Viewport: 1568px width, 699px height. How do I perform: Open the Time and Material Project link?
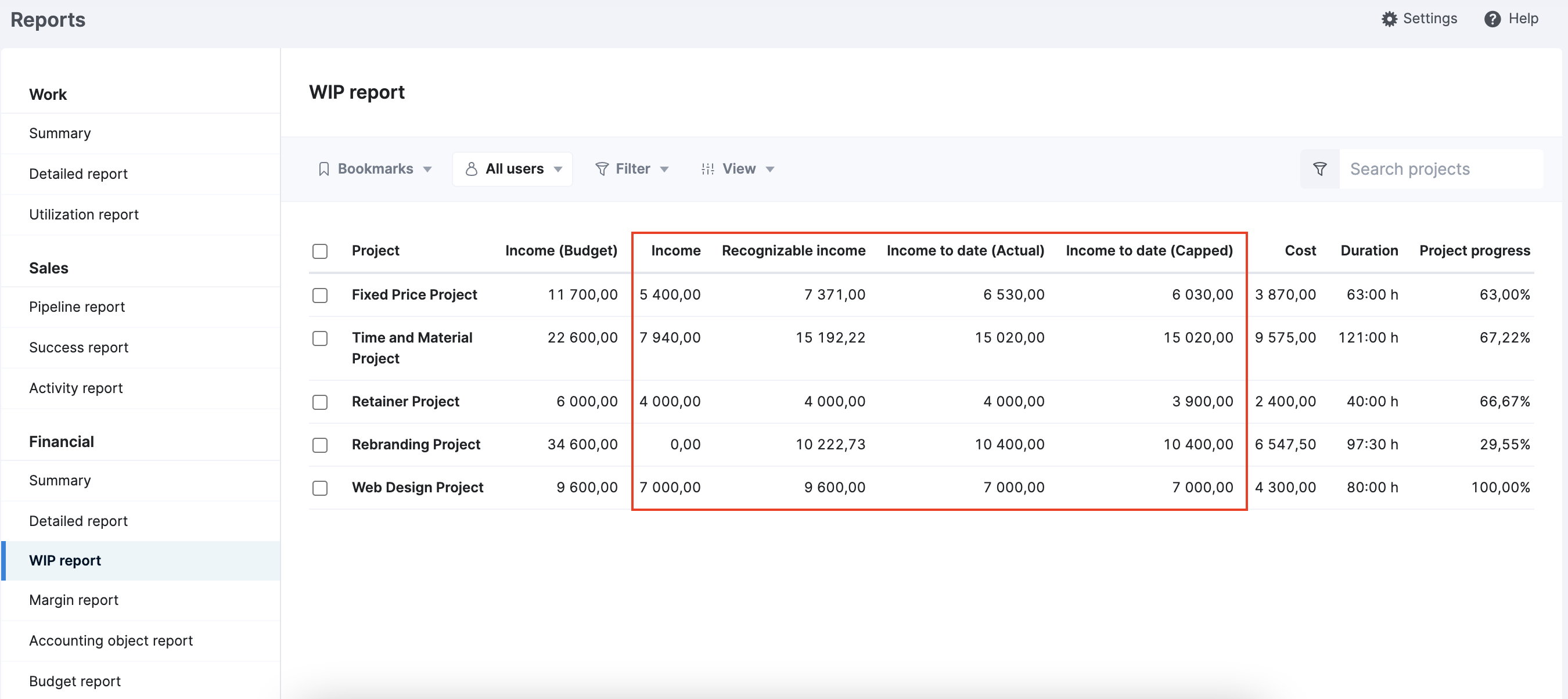(x=412, y=348)
